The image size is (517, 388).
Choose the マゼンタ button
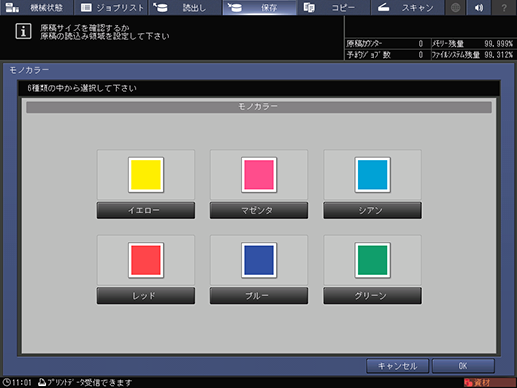click(259, 210)
